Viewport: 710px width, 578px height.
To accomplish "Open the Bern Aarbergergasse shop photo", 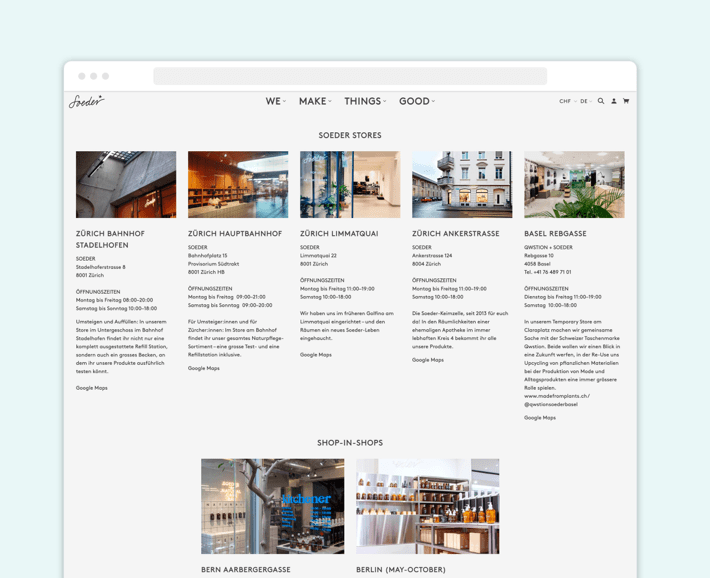I will [273, 506].
